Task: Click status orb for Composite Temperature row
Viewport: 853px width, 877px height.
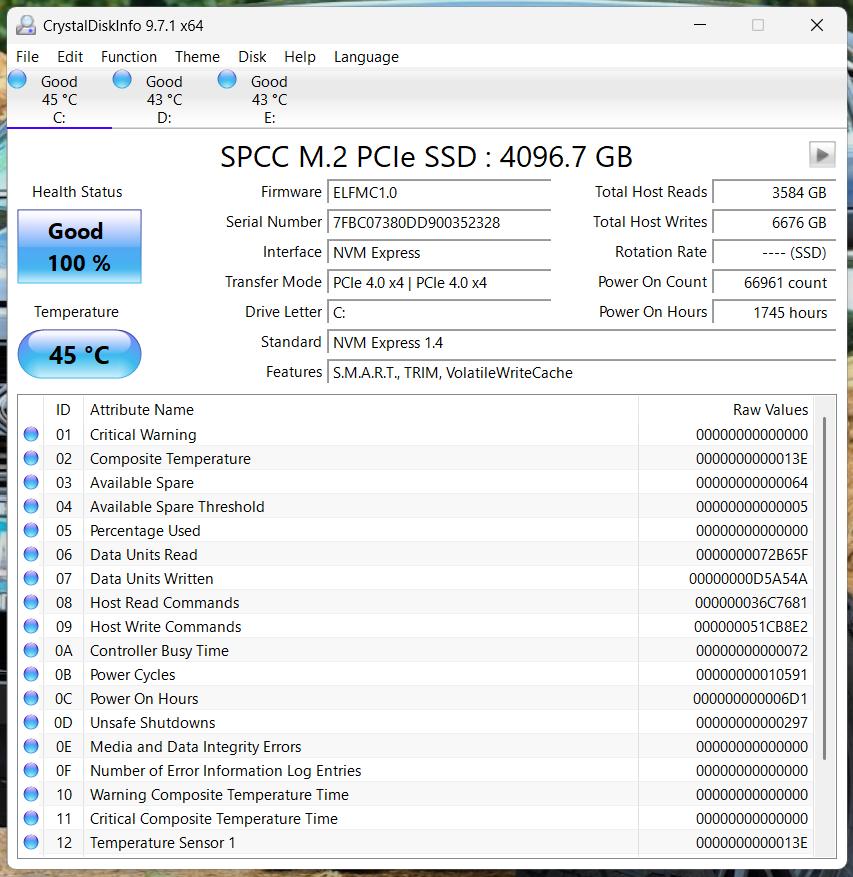Action: [x=31, y=458]
